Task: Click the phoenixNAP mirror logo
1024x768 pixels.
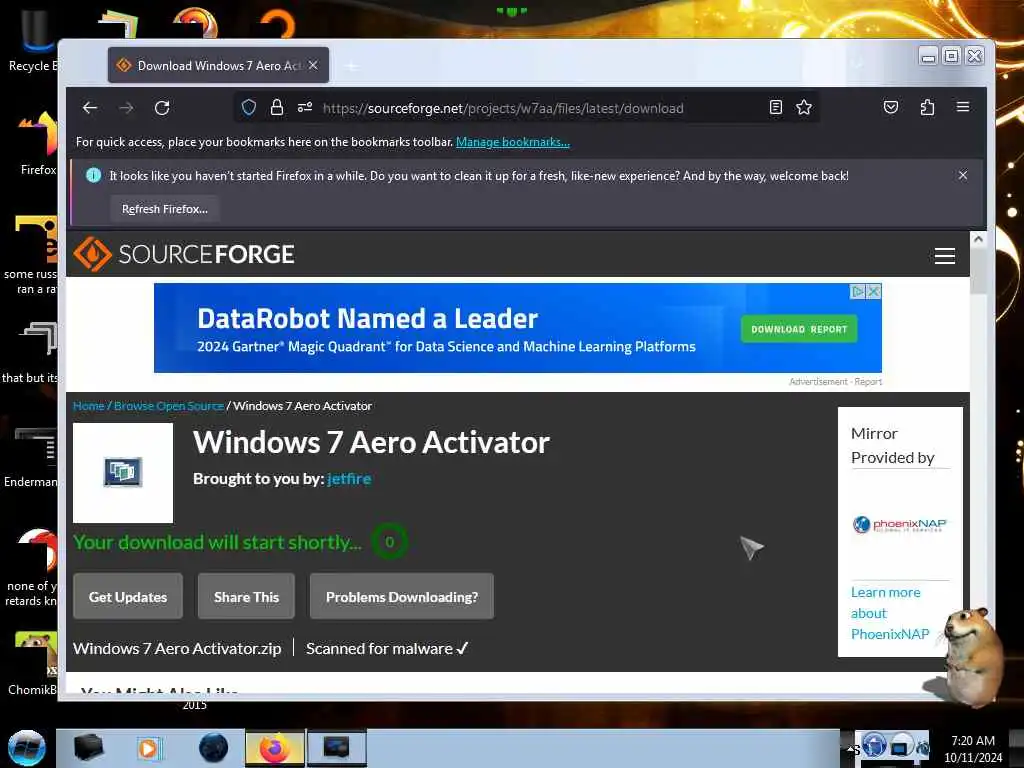Action: pos(899,524)
